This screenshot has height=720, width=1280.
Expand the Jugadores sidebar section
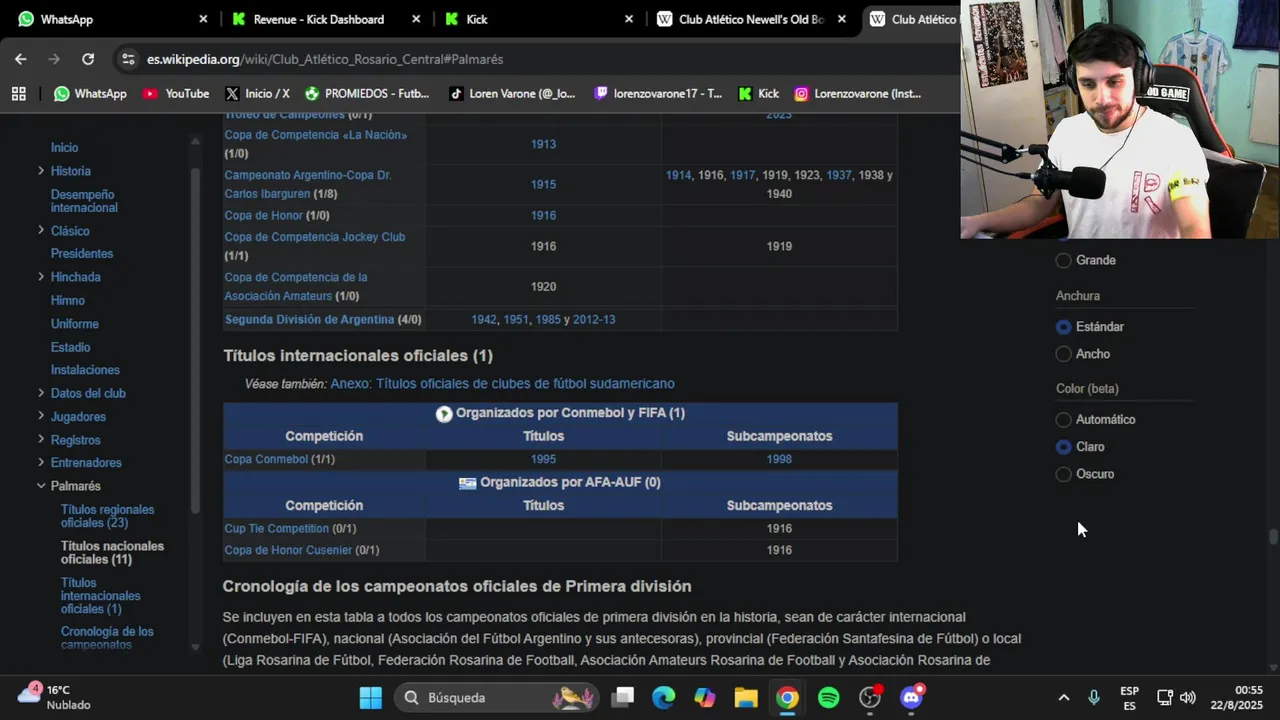pos(41,416)
